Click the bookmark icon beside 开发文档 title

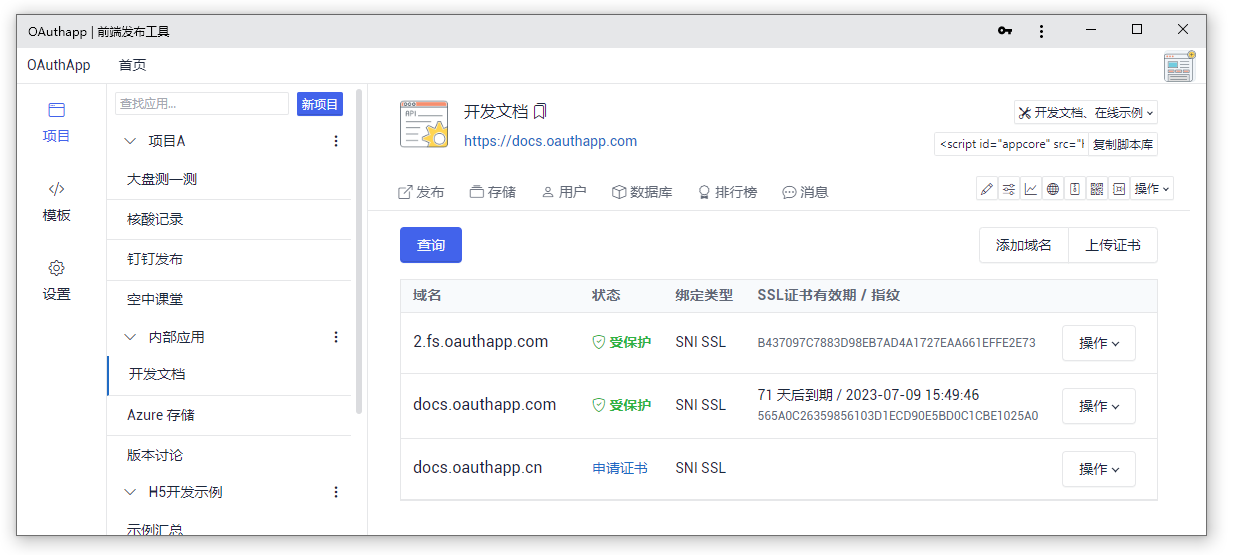tap(540, 111)
